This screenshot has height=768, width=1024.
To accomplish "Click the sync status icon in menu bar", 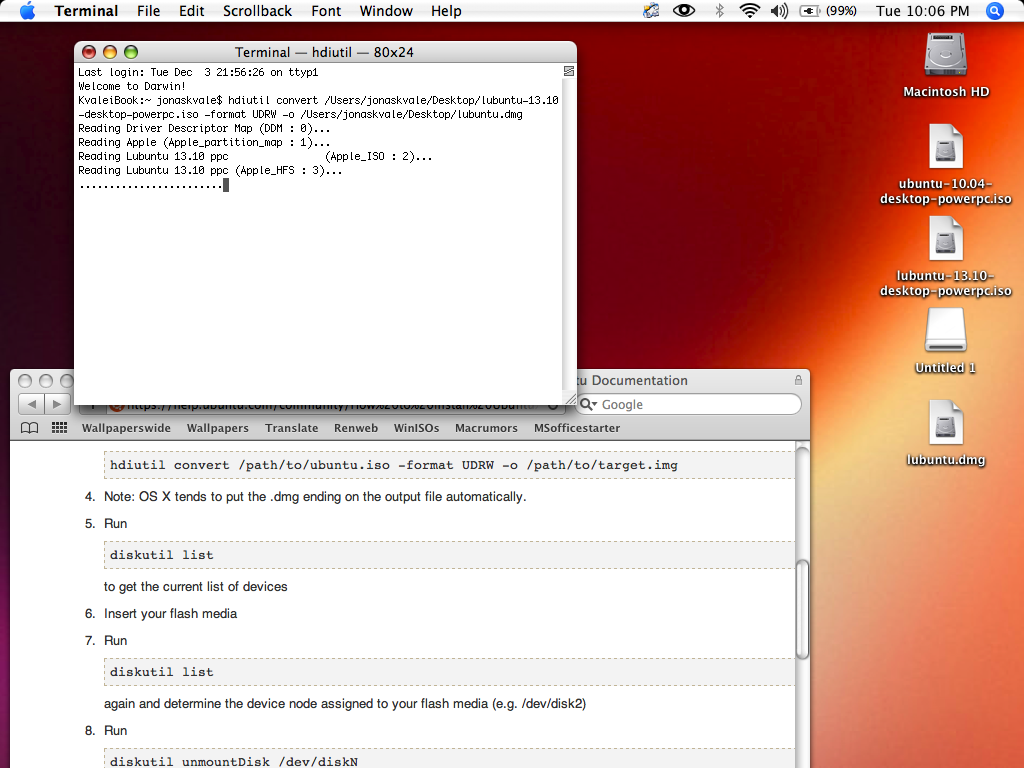I will 651,10.
